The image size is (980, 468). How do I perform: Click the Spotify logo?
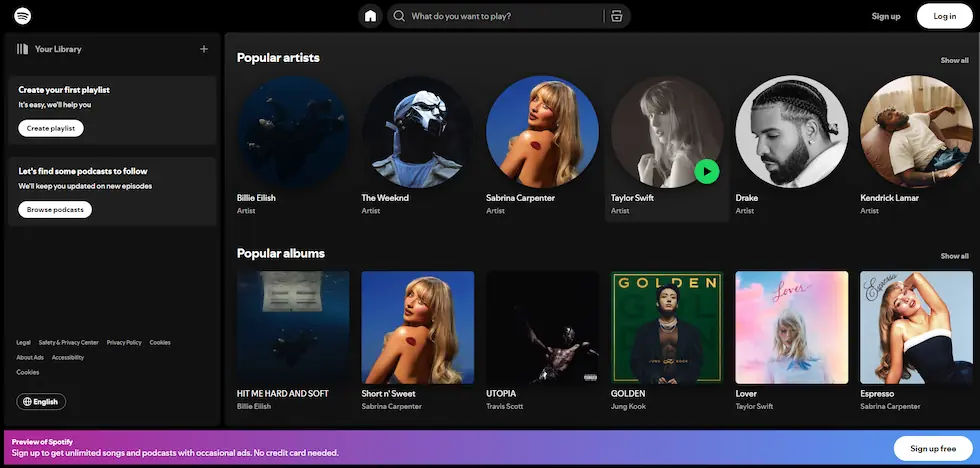(22, 16)
